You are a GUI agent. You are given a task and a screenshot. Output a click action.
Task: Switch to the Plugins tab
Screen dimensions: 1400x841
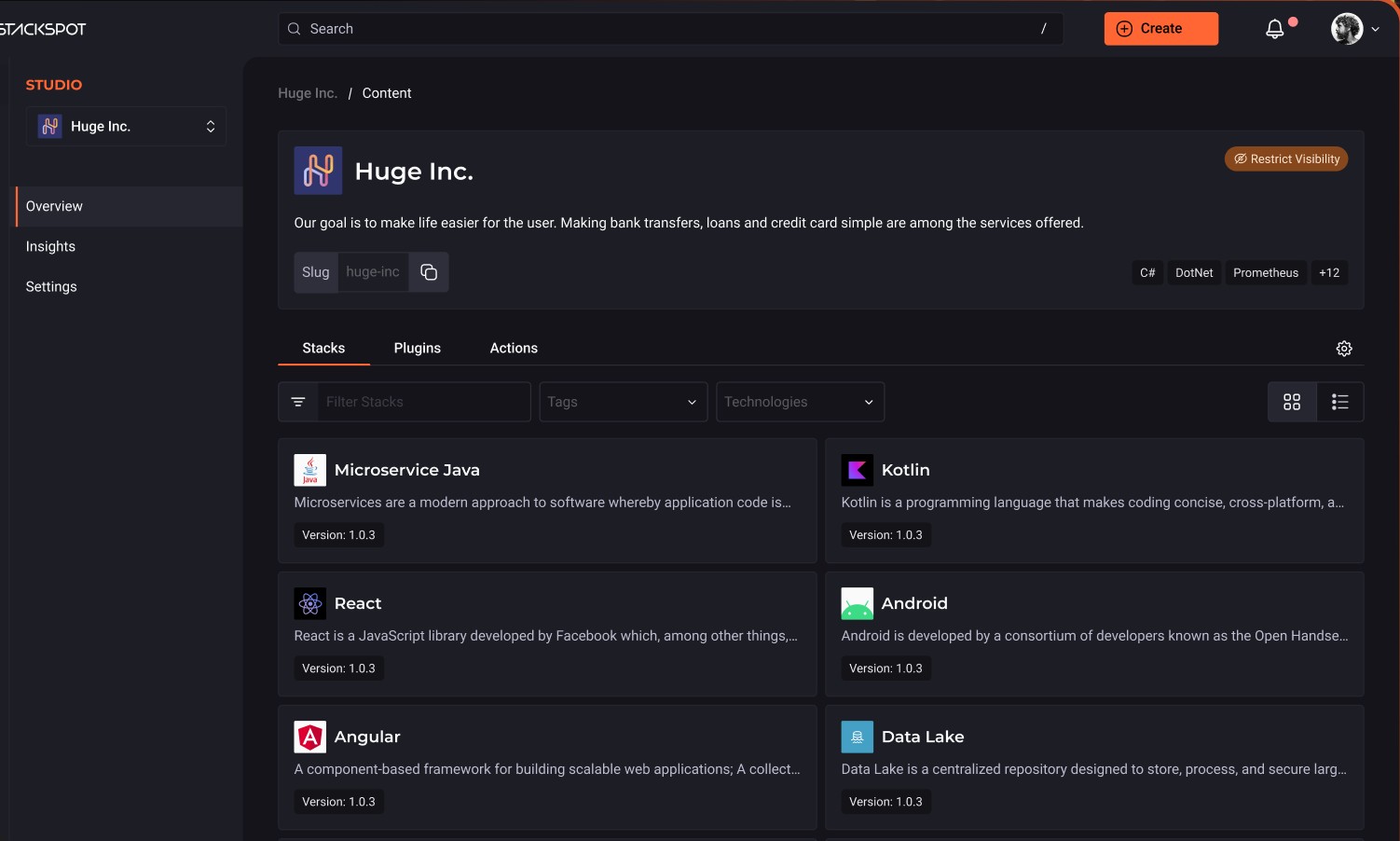point(418,348)
